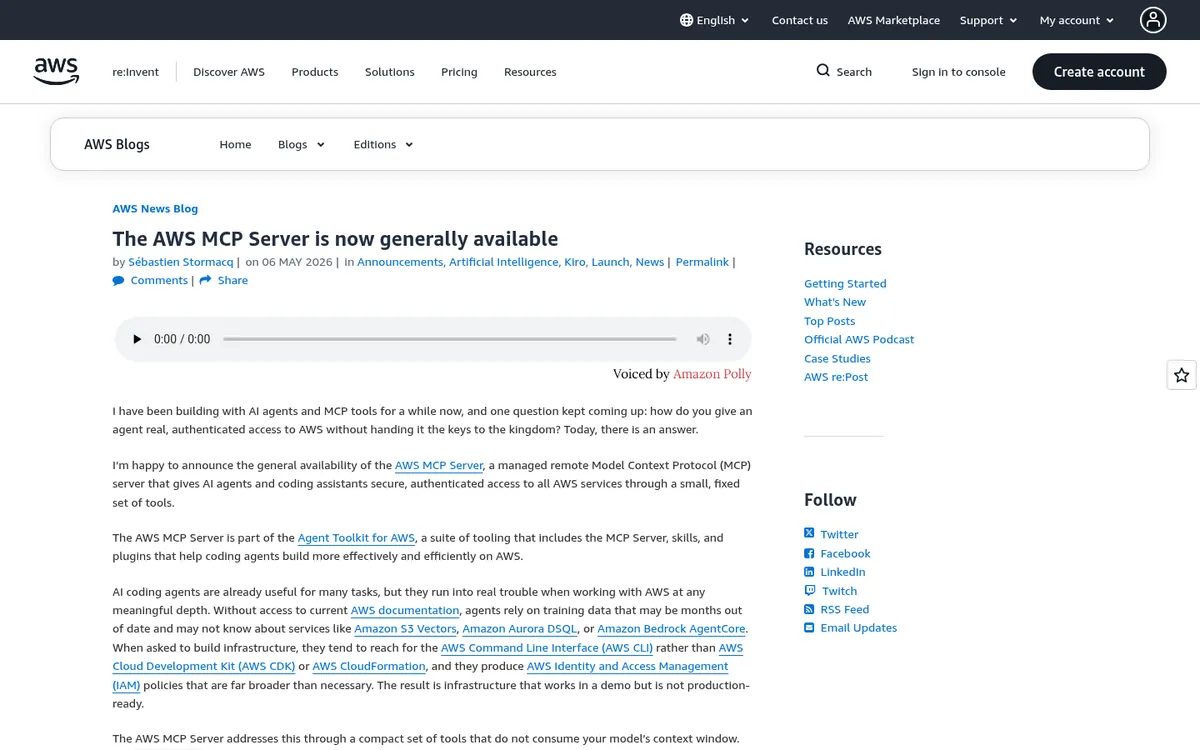Open the Launch category link
Viewport: 1200px width, 750px height.
click(610, 262)
